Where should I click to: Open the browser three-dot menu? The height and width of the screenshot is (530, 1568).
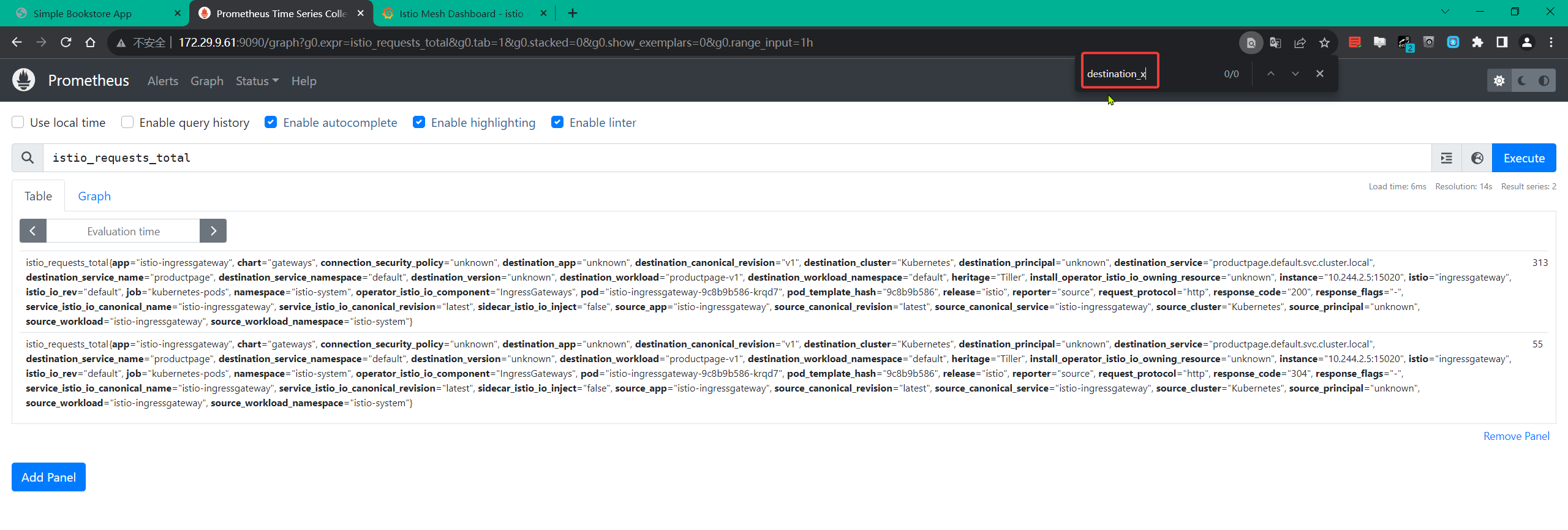(x=1551, y=42)
